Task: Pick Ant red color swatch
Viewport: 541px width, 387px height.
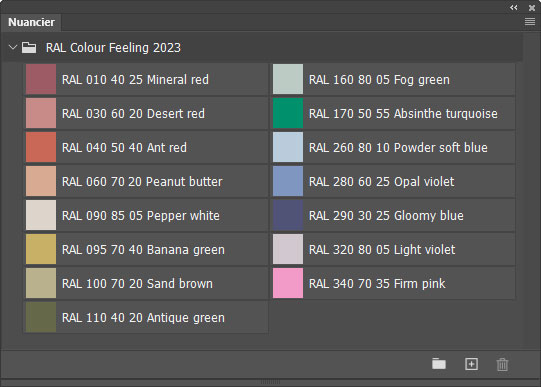Action: click(41, 147)
